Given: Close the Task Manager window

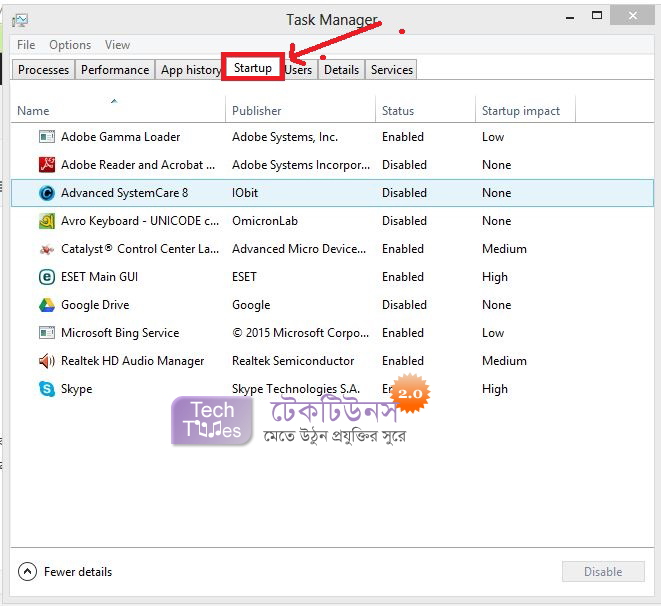Looking at the screenshot, I should (x=632, y=16).
